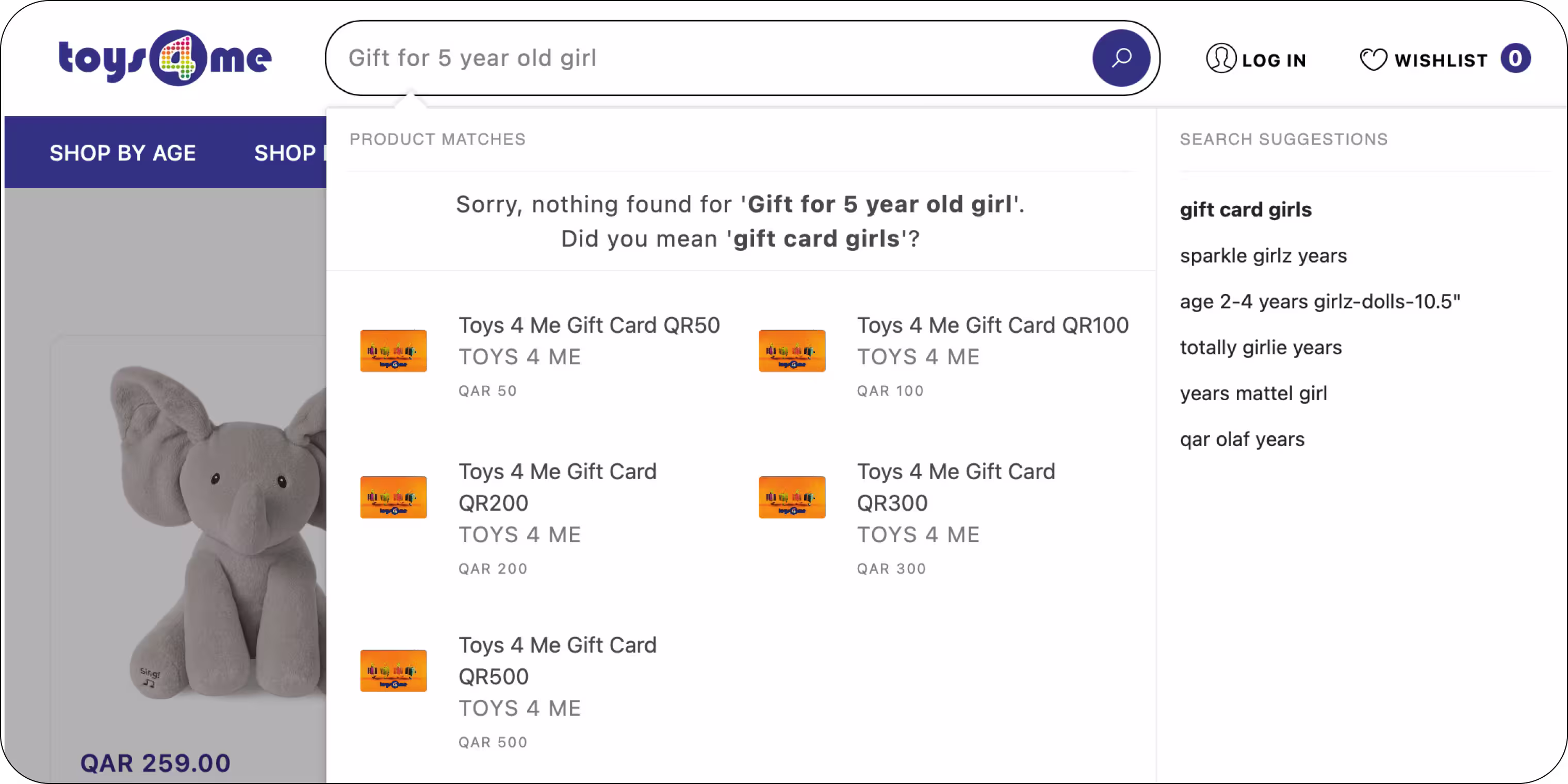
Task: Open Toys 4 Me Gift Card QR50 title
Action: pos(589,325)
